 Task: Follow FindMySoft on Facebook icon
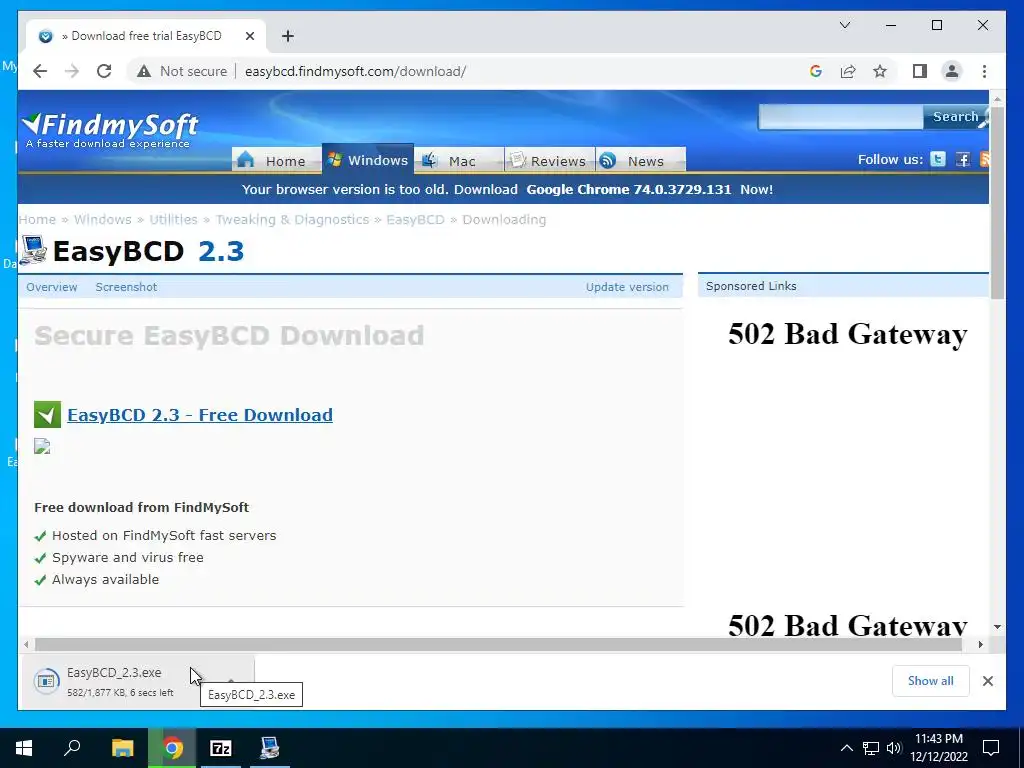pyautogui.click(x=963, y=159)
